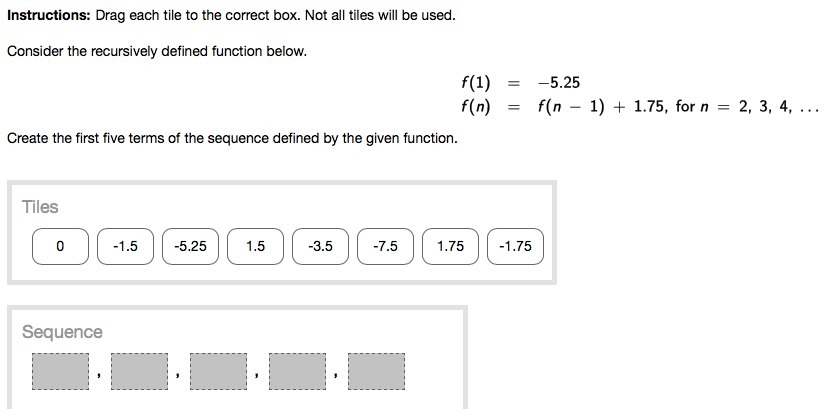Screen dimensions: 829x409
Task: Choose the fourth empty Sequence box
Action: point(298,371)
